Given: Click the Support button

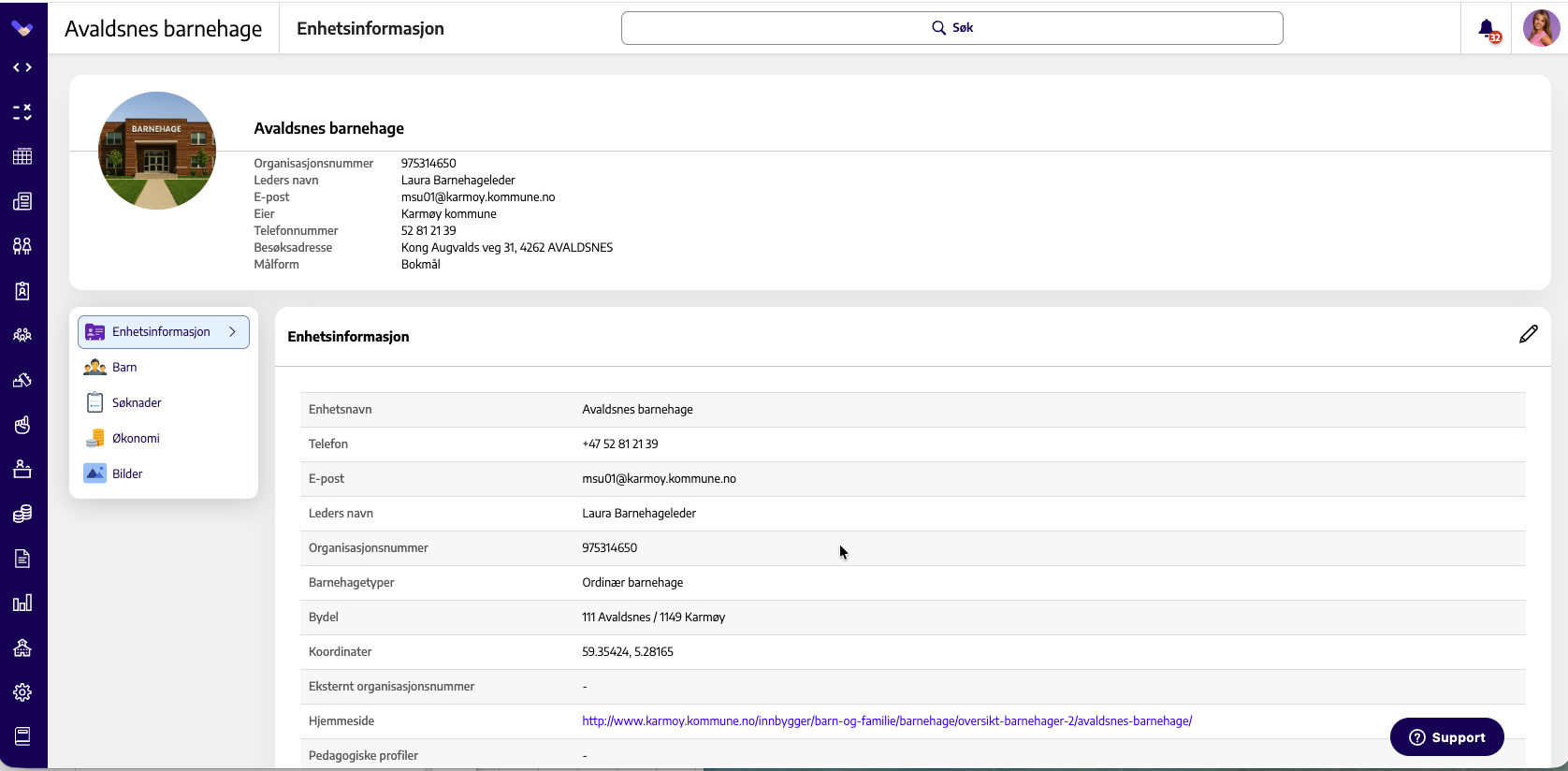Looking at the screenshot, I should (1446, 737).
